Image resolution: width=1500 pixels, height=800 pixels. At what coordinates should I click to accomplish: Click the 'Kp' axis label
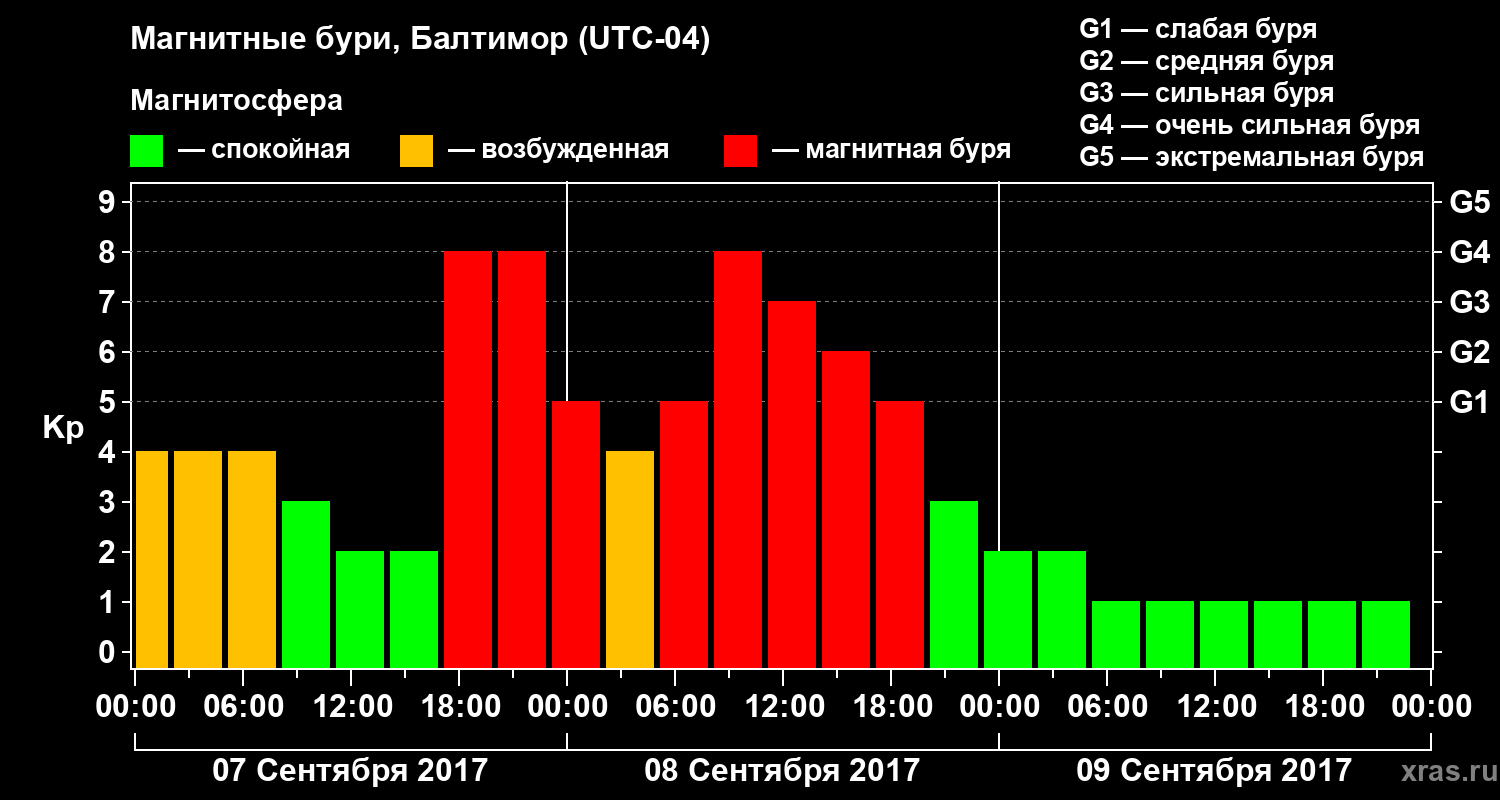pos(63,428)
